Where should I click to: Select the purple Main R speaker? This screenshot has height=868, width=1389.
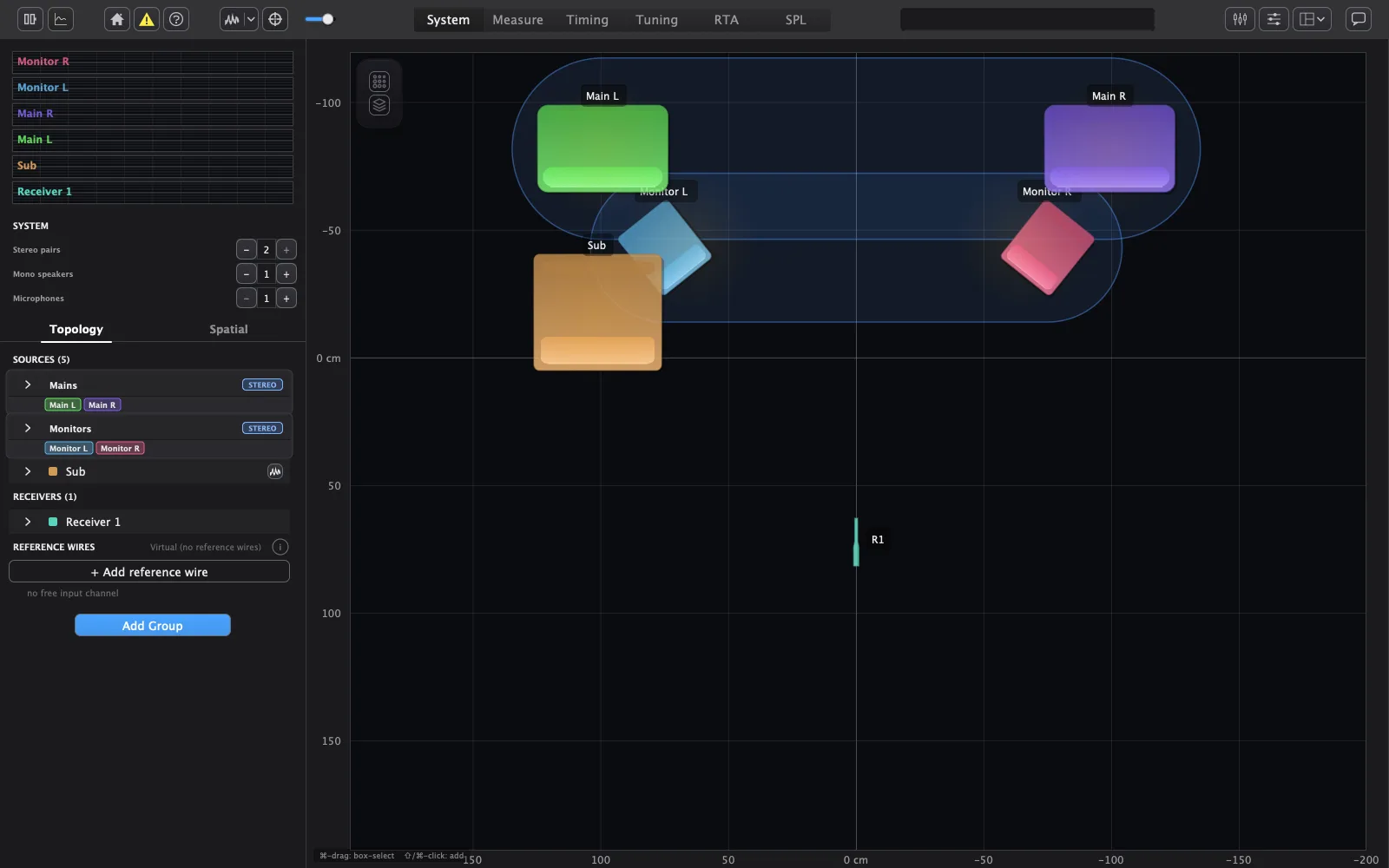coord(1109,148)
